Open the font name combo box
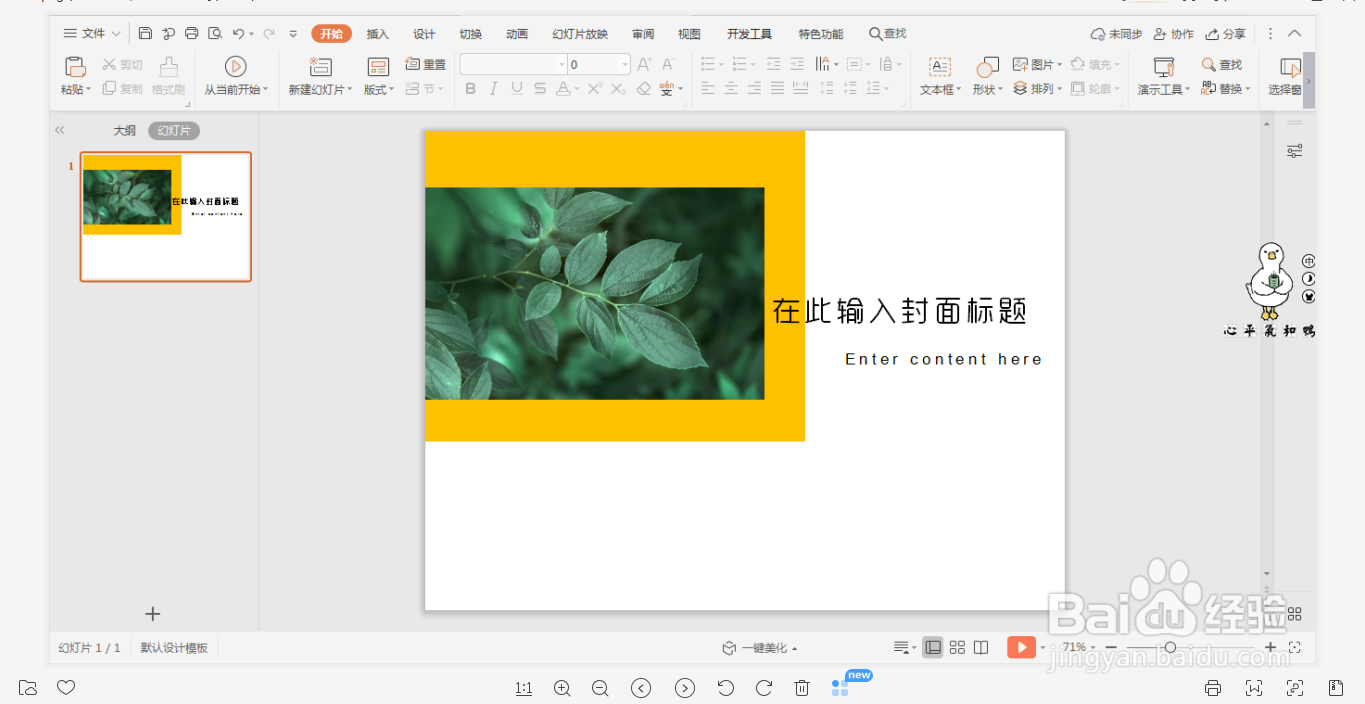1365x704 pixels. coord(514,65)
